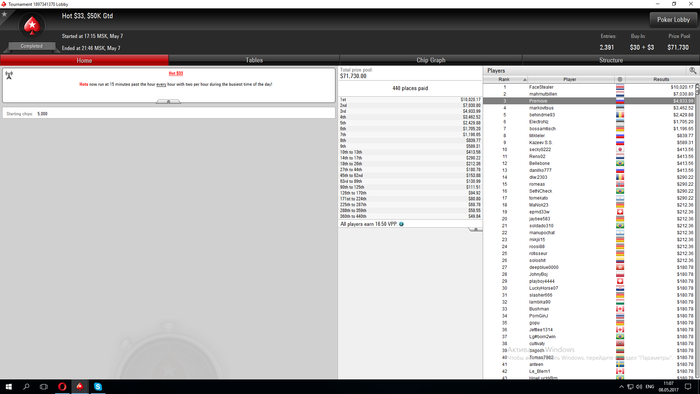Sort by the Player column header
The width and height of the screenshot is (700, 394).
pyautogui.click(x=571, y=79)
